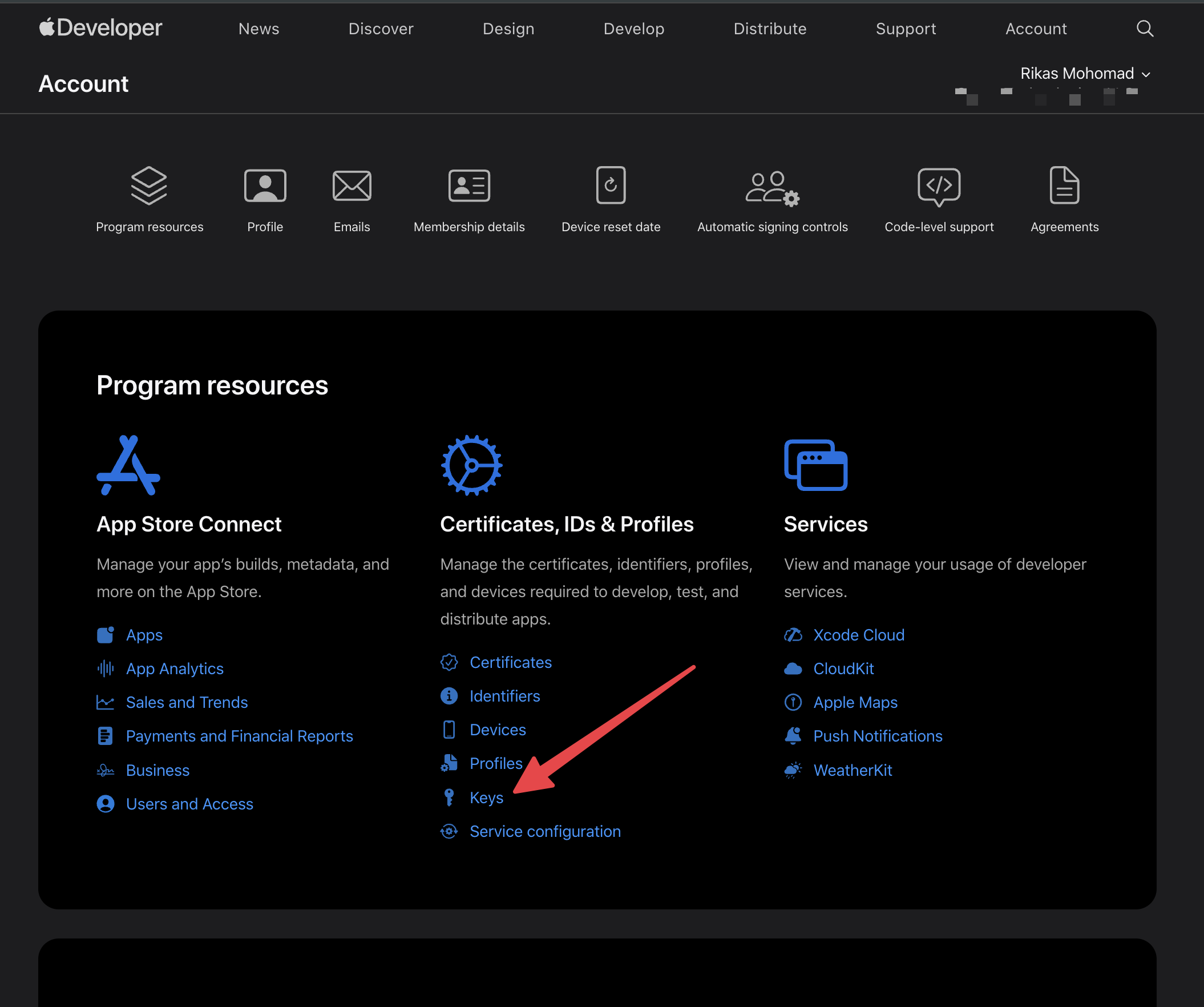Click the Apple Developer logo
The image size is (1204, 1007).
point(101,27)
